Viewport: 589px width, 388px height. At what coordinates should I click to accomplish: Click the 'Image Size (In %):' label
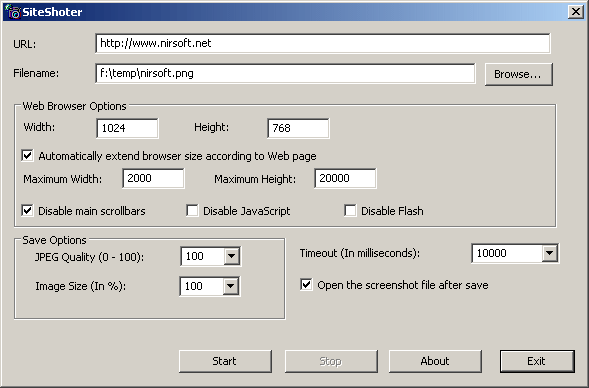(81, 287)
